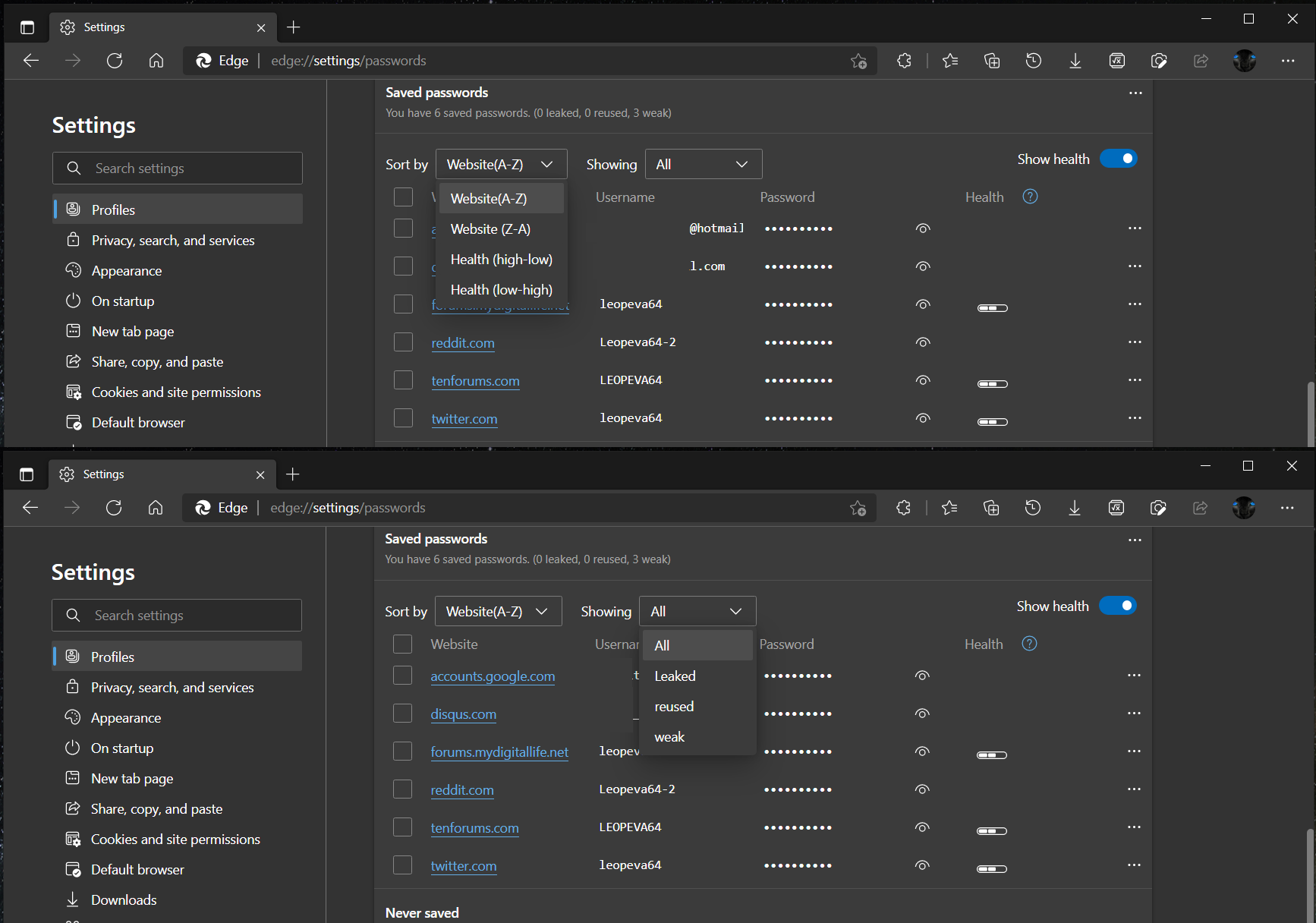1316x923 pixels.
Task: Open more options for accounts.google.com row
Action: (1134, 676)
